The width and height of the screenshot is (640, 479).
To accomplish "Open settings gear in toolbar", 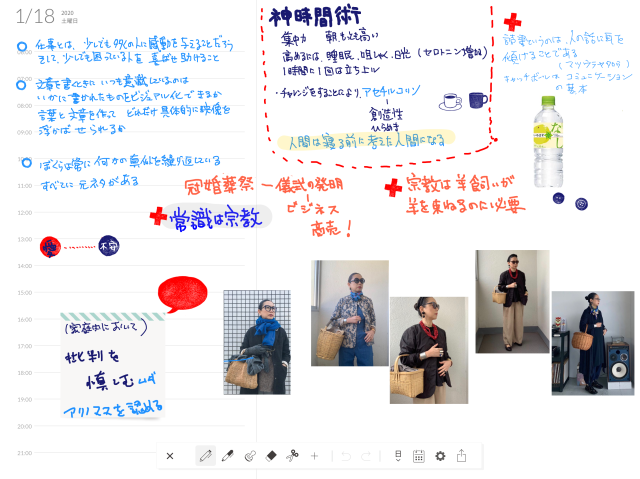I will 440,456.
